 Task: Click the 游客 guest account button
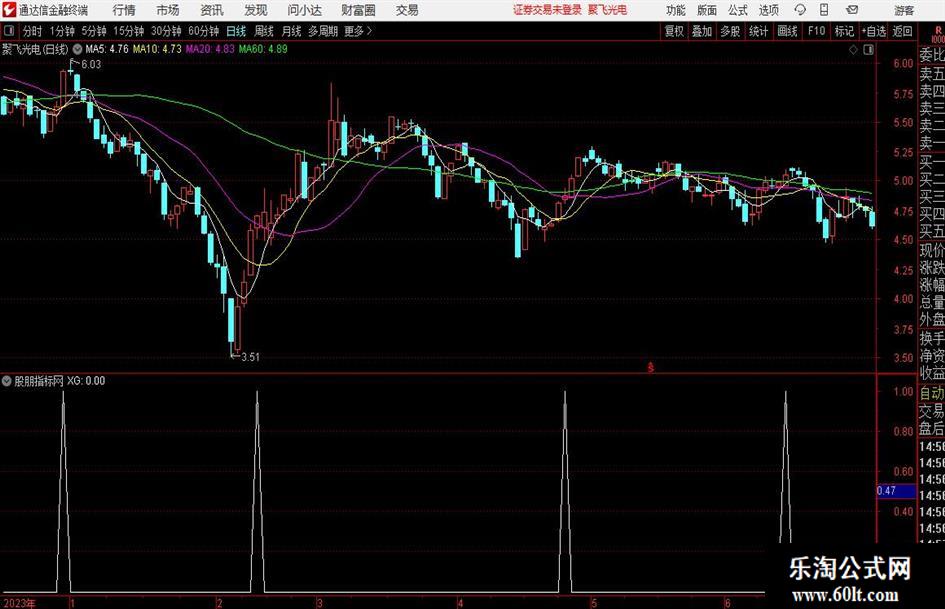point(904,10)
